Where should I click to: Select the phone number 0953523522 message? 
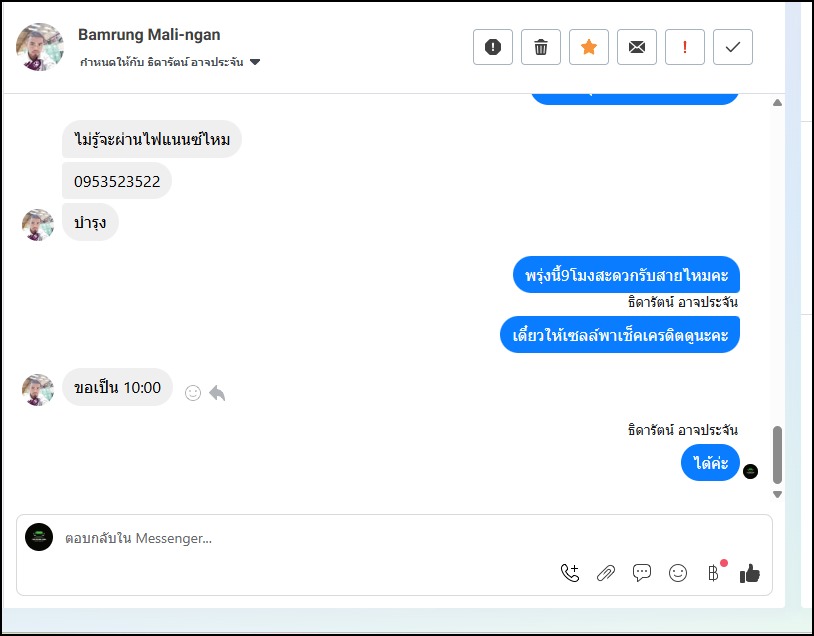pyautogui.click(x=117, y=181)
